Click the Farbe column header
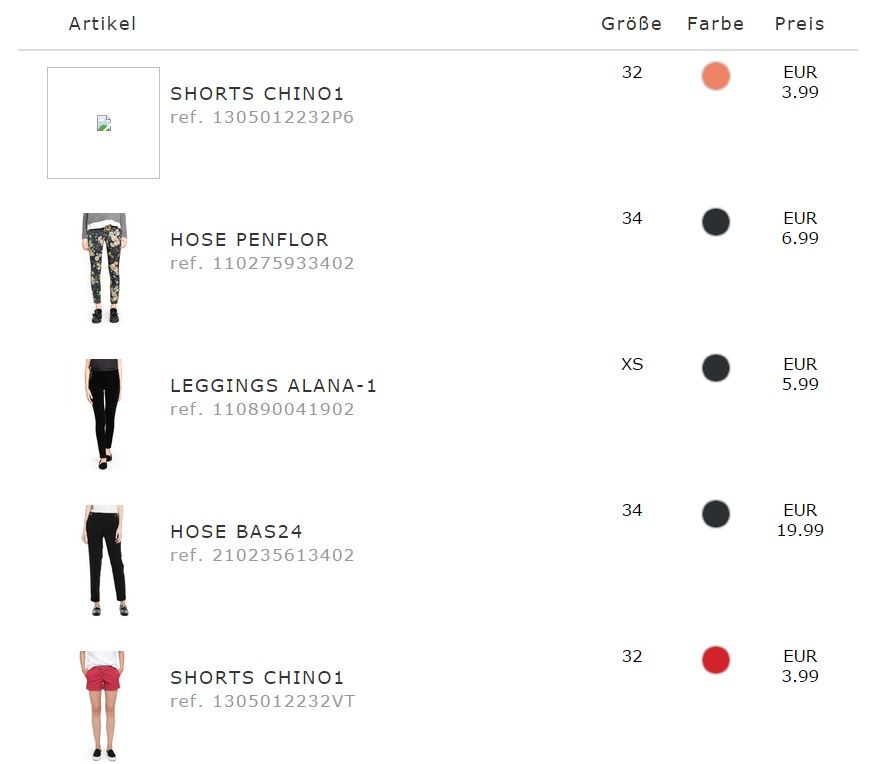 click(715, 24)
